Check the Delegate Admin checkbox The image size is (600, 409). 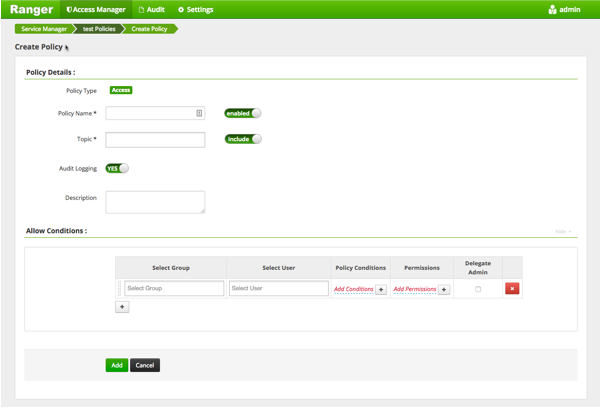click(478, 289)
